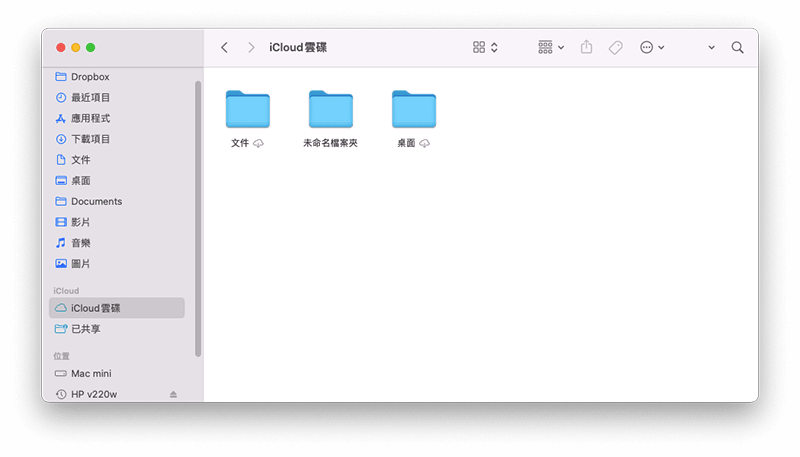Click the iCloud雲碟 window title
The image size is (800, 457).
click(x=298, y=47)
